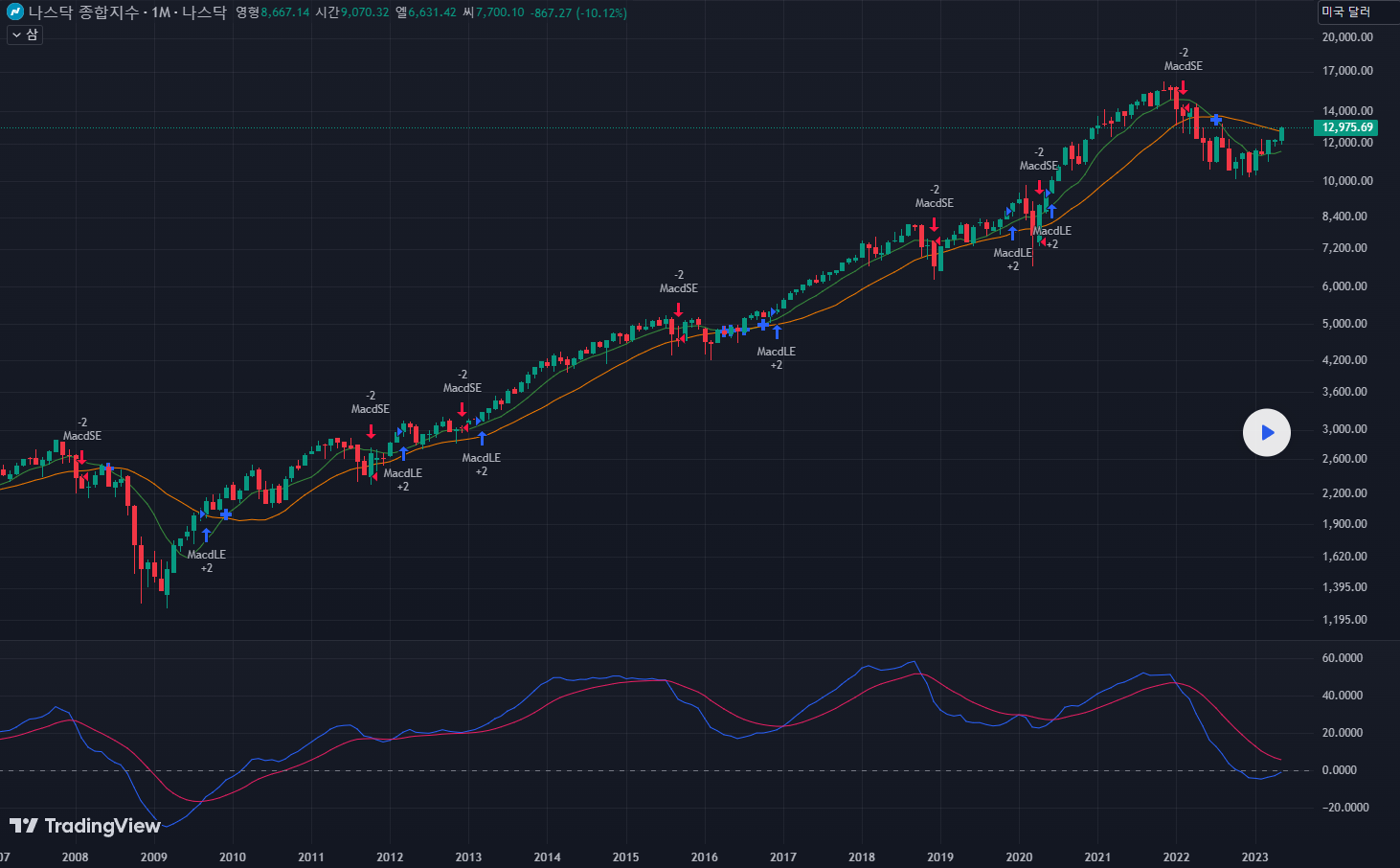The width and height of the screenshot is (1400, 868).
Task: Click the 10,000.00 price axis label
Action: [x=1347, y=181]
